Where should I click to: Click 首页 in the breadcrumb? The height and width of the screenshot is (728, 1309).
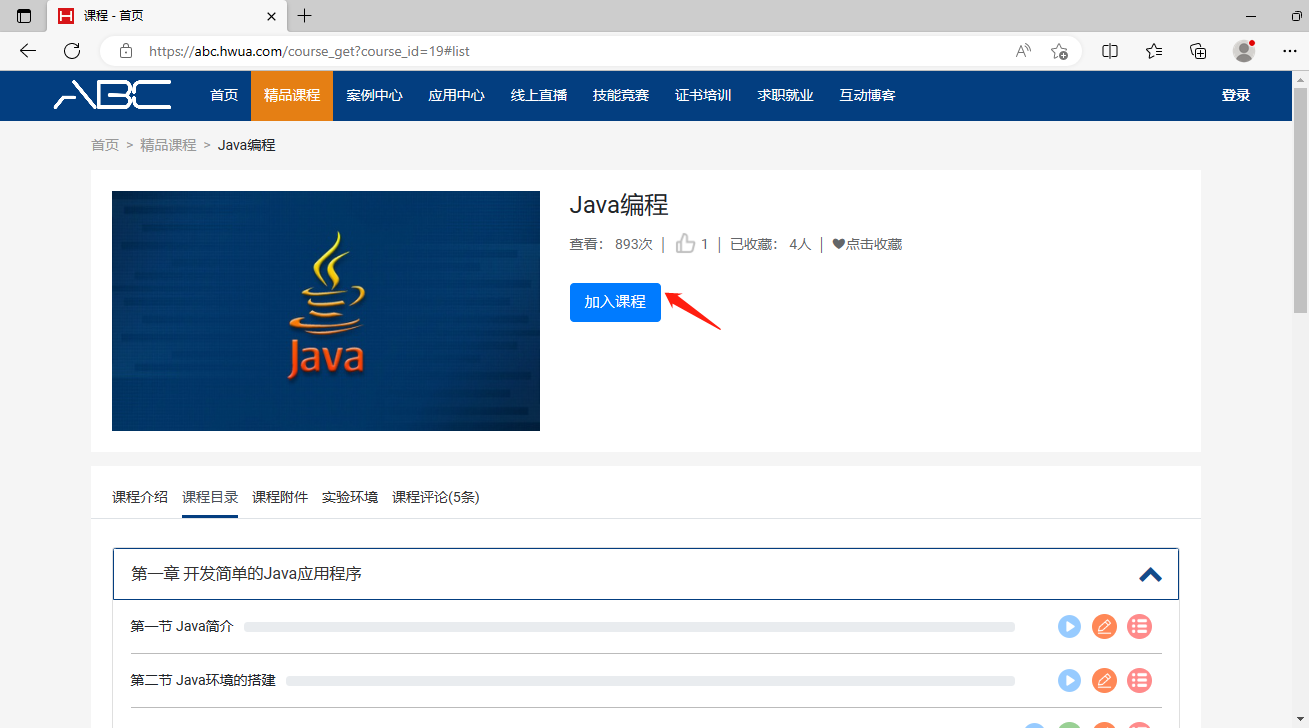105,145
